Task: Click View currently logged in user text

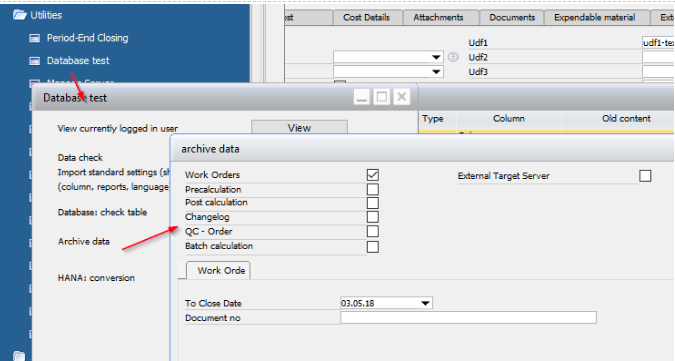Action: click(x=118, y=128)
